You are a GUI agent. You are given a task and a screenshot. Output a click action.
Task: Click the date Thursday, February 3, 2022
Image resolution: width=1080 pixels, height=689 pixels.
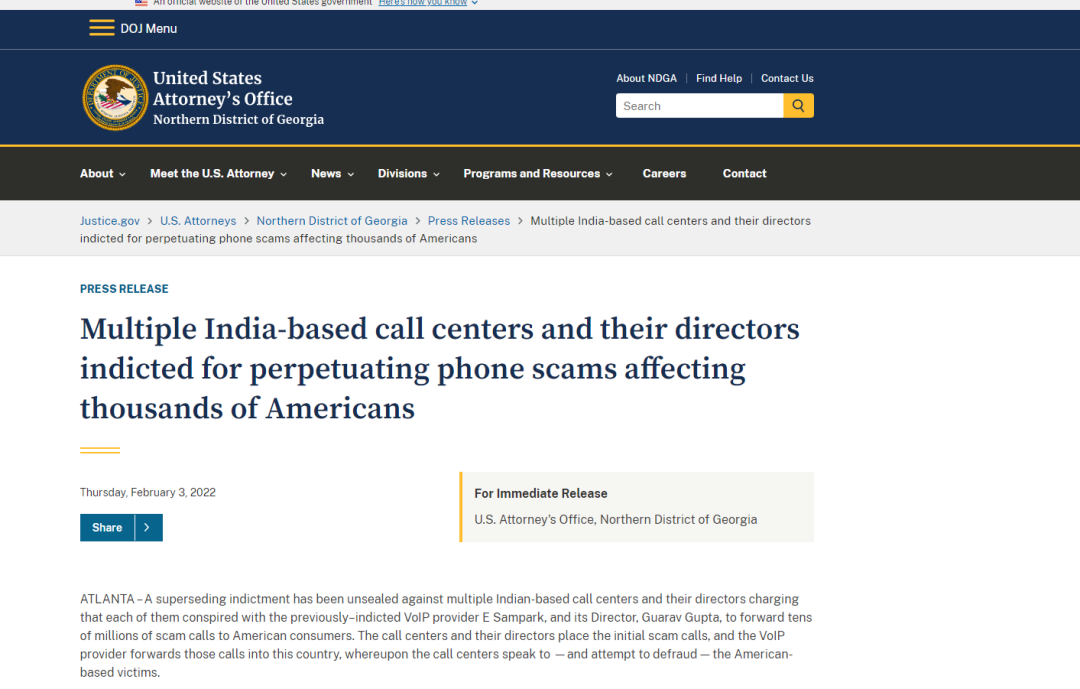coord(147,493)
